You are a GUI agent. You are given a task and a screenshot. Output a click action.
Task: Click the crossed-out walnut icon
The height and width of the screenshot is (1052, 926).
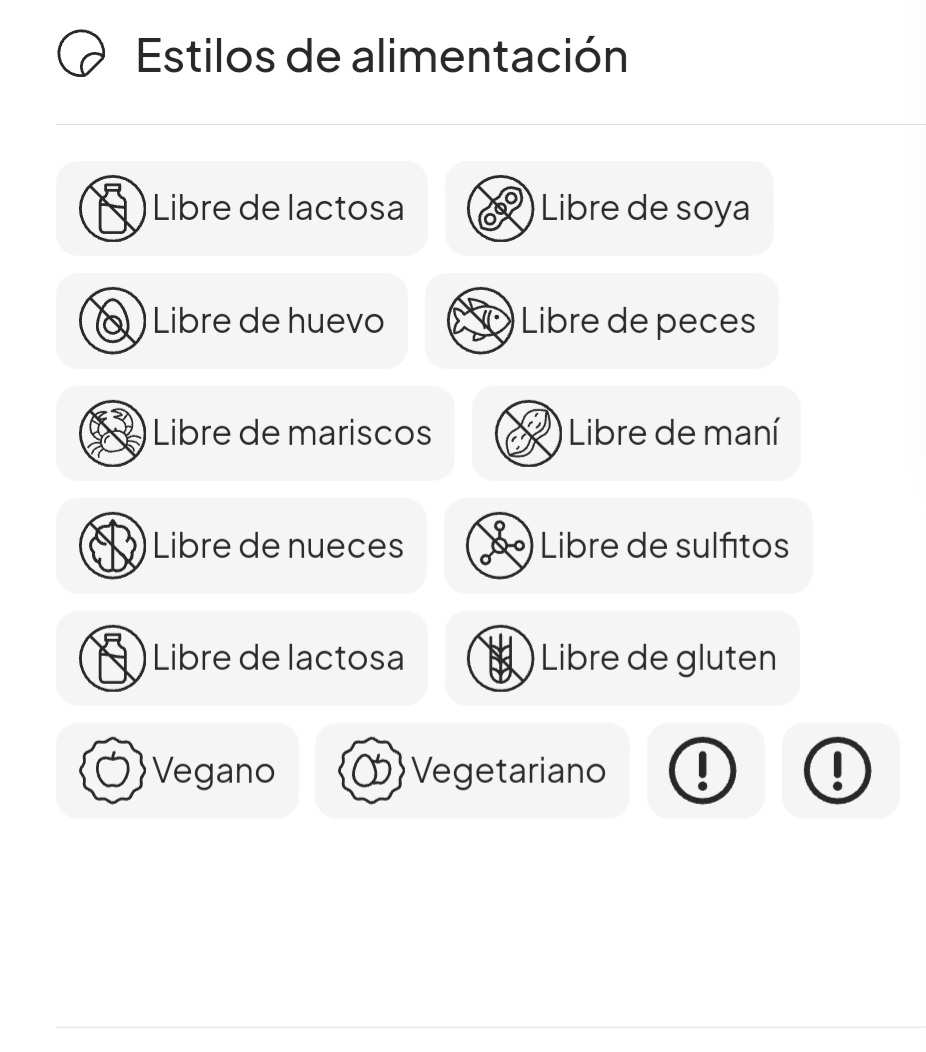(112, 545)
